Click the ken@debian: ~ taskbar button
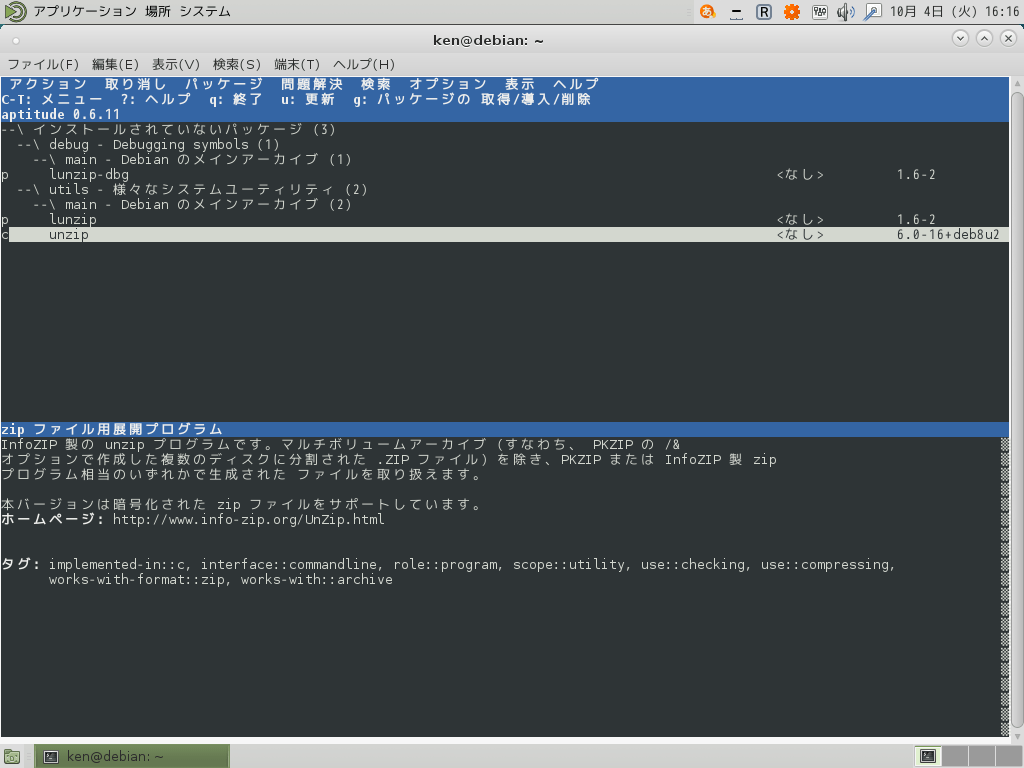This screenshot has width=1024, height=768. click(x=131, y=756)
